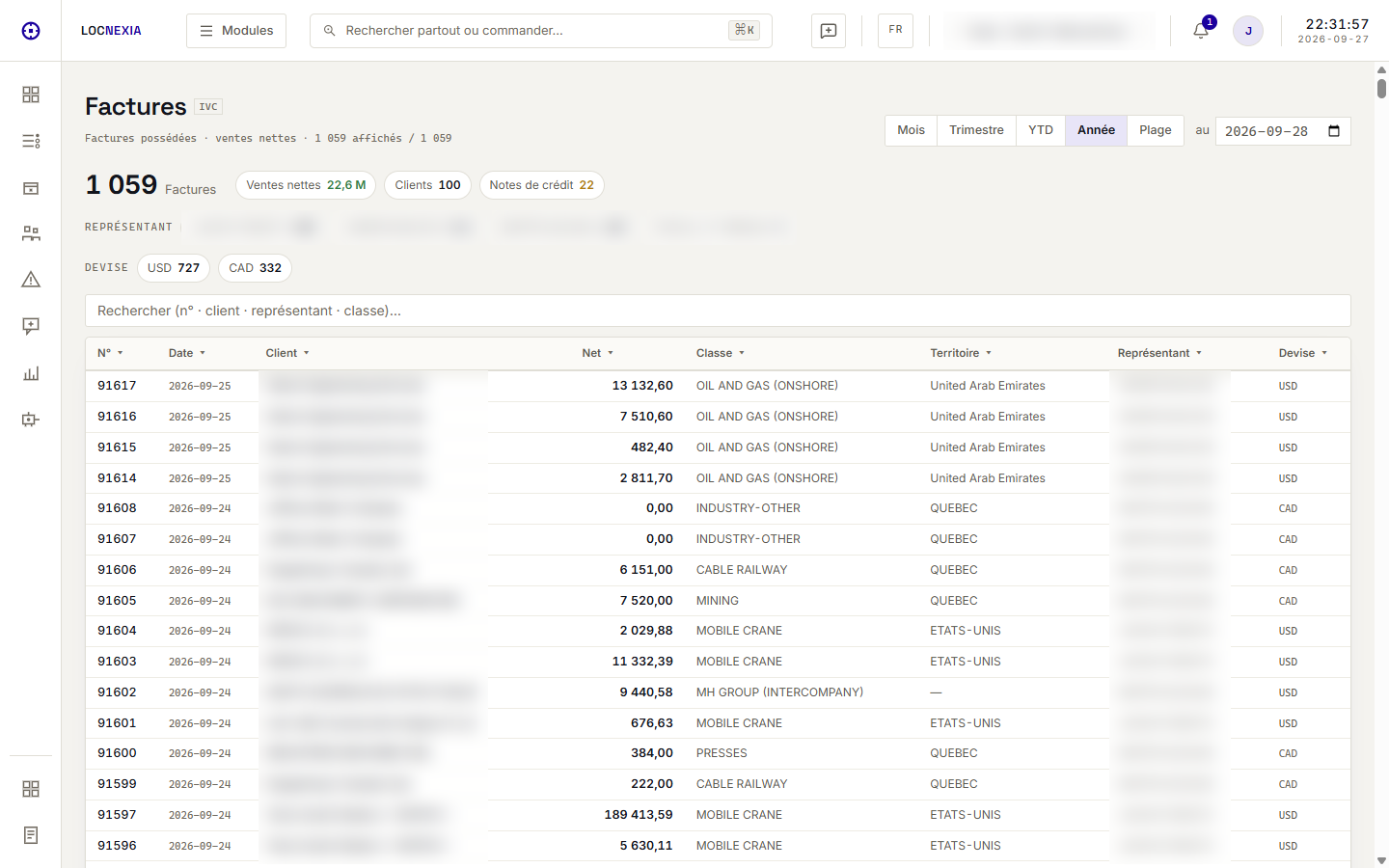Click the end date field 2026-09-28

click(1283, 131)
